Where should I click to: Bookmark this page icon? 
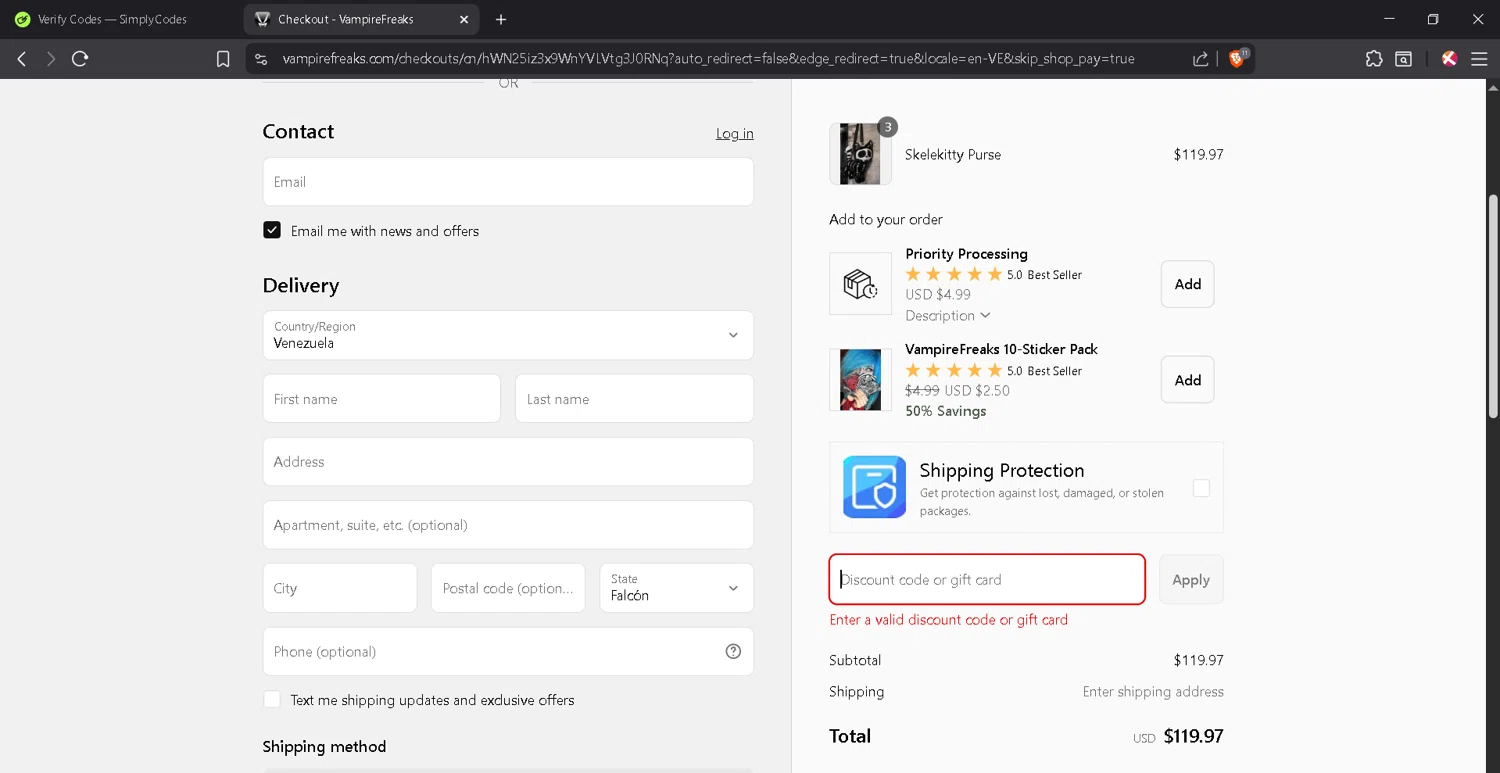pos(223,59)
